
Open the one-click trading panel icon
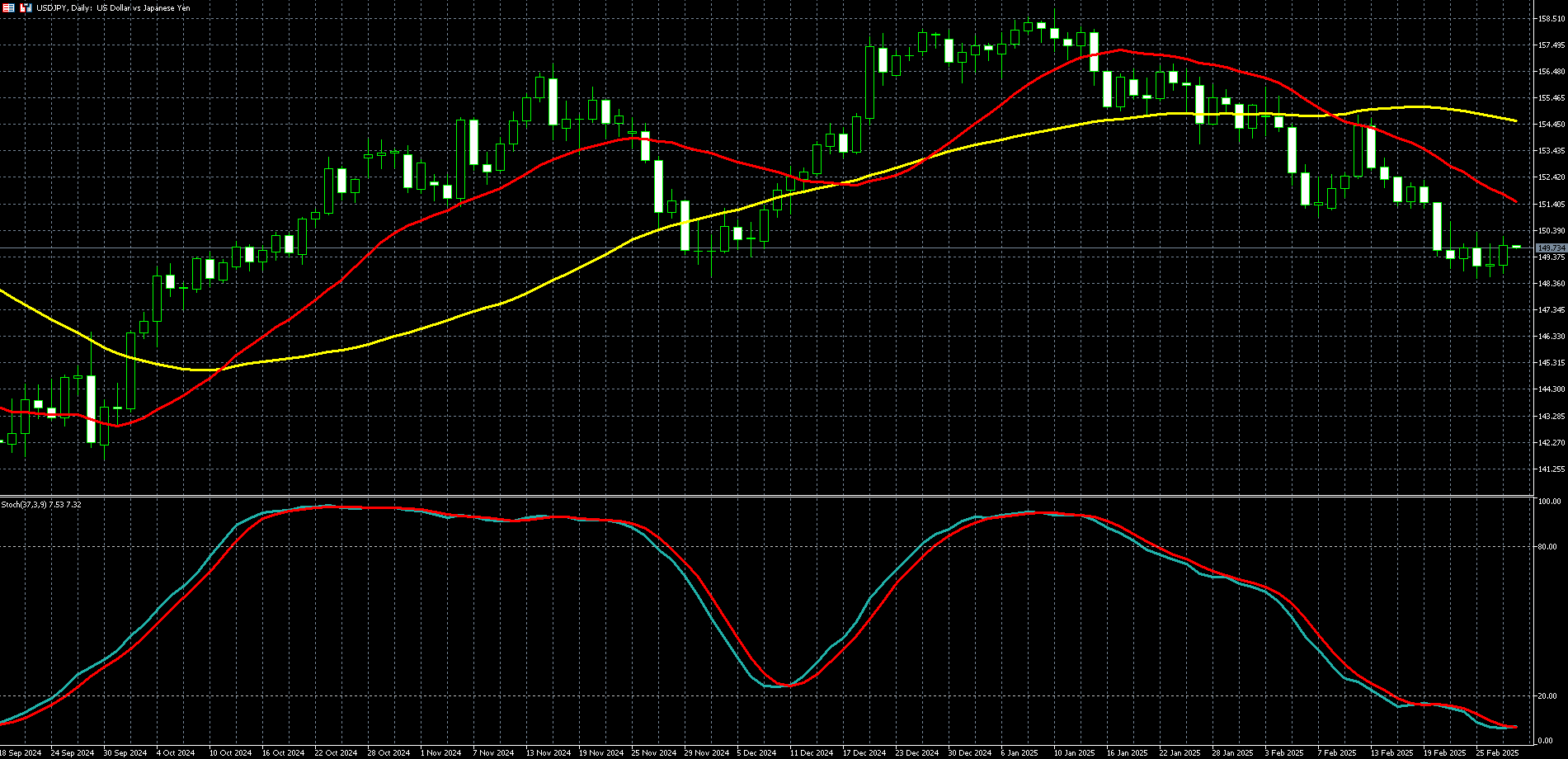point(26,7)
